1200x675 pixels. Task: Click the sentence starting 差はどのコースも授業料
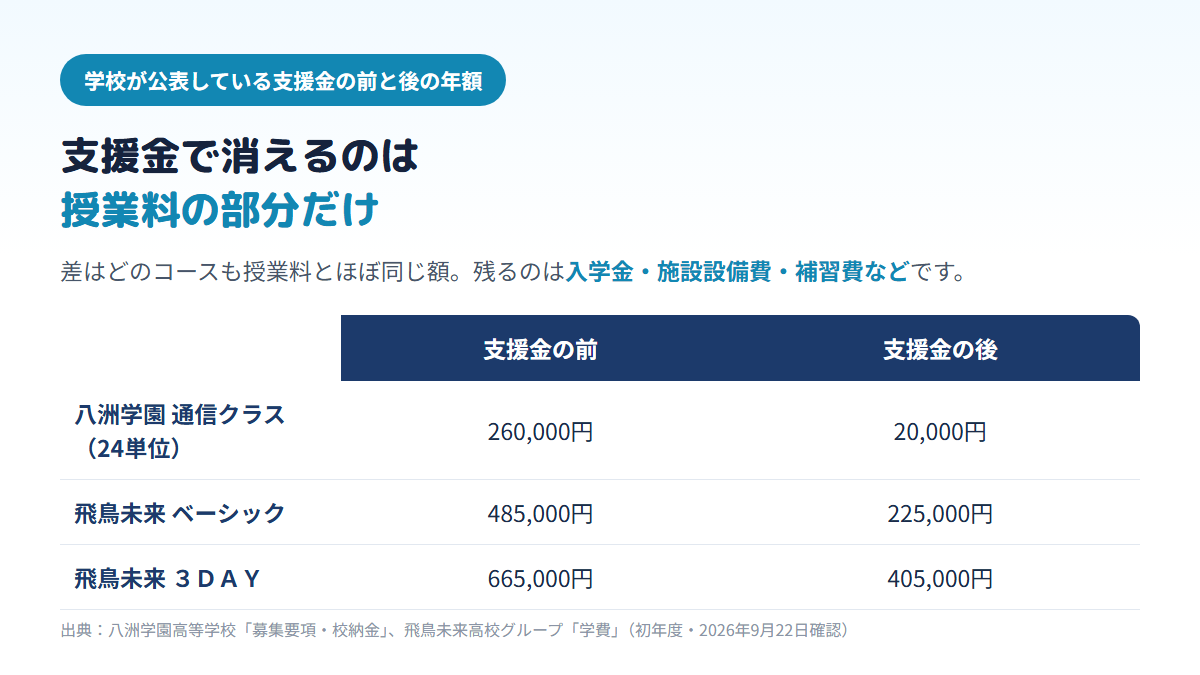pos(514,272)
